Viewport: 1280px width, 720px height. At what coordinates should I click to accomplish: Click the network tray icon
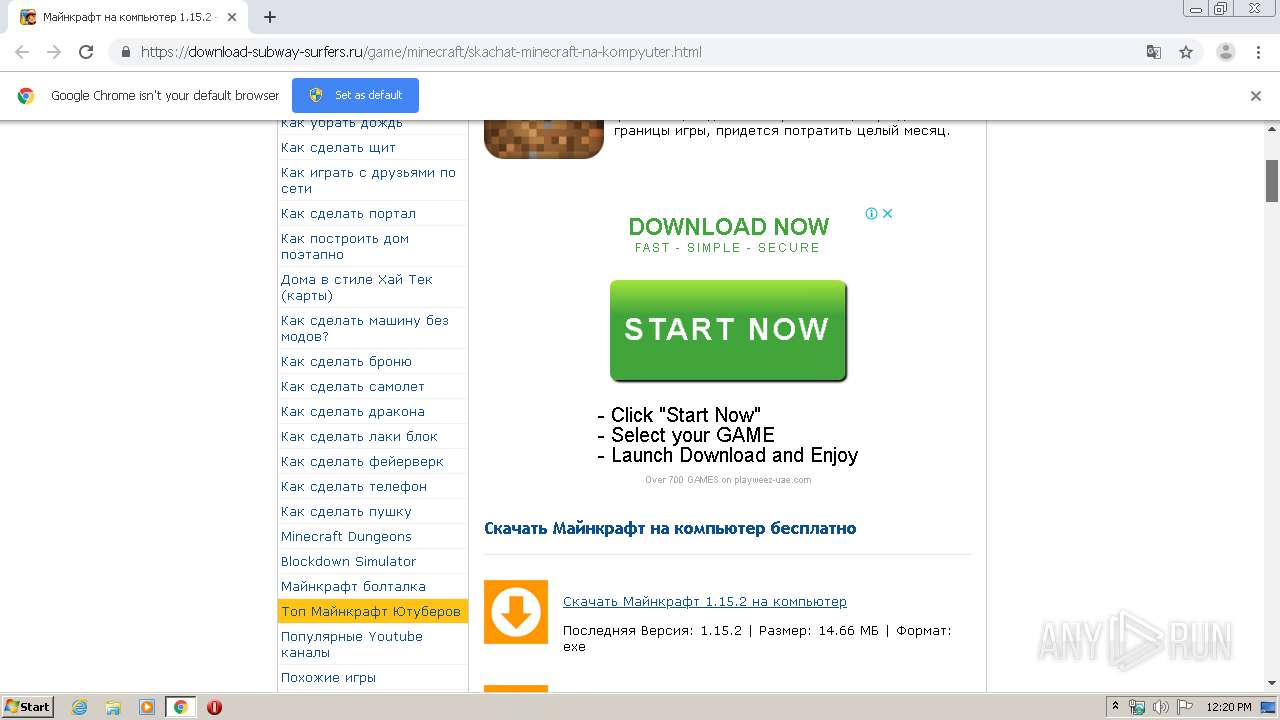(1137, 707)
